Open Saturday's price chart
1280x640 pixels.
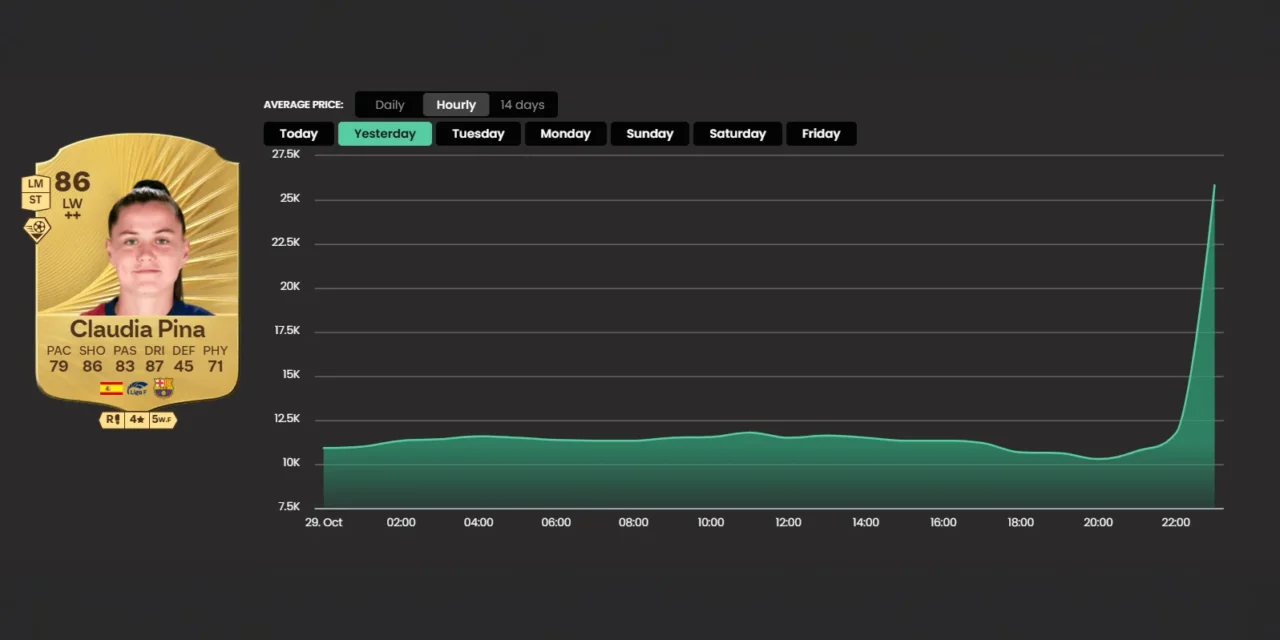737,133
